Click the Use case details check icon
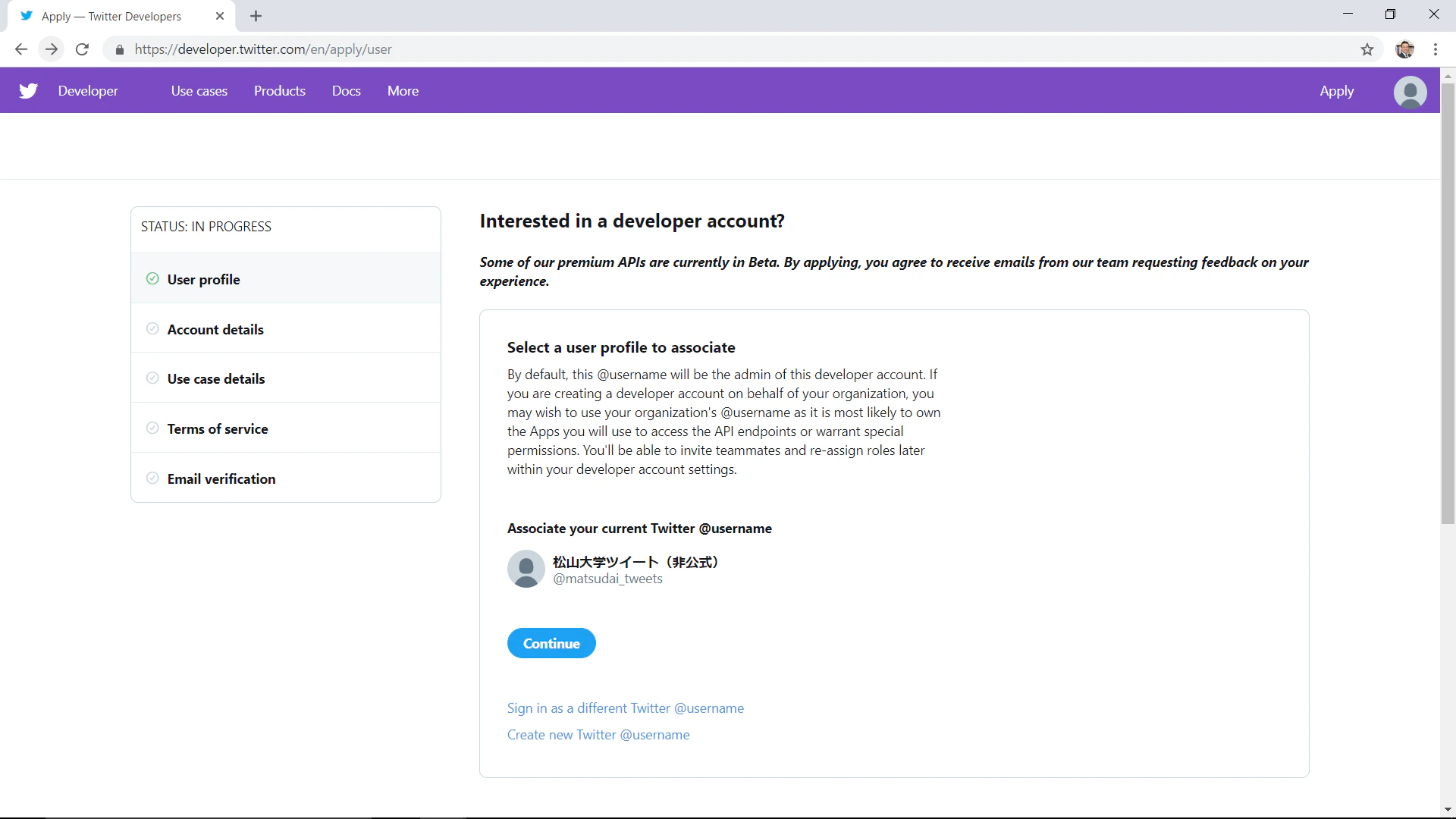 pyautogui.click(x=152, y=378)
